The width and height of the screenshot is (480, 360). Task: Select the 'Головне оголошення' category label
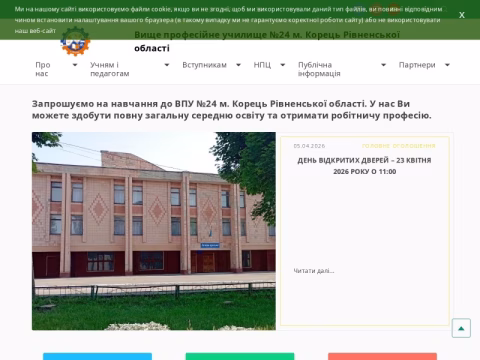pos(399,146)
